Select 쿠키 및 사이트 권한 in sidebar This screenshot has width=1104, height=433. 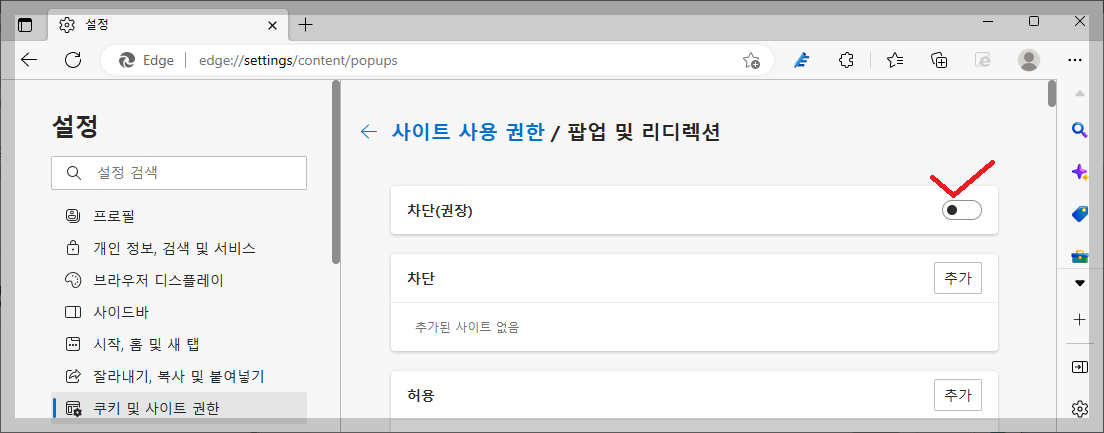tap(179, 408)
